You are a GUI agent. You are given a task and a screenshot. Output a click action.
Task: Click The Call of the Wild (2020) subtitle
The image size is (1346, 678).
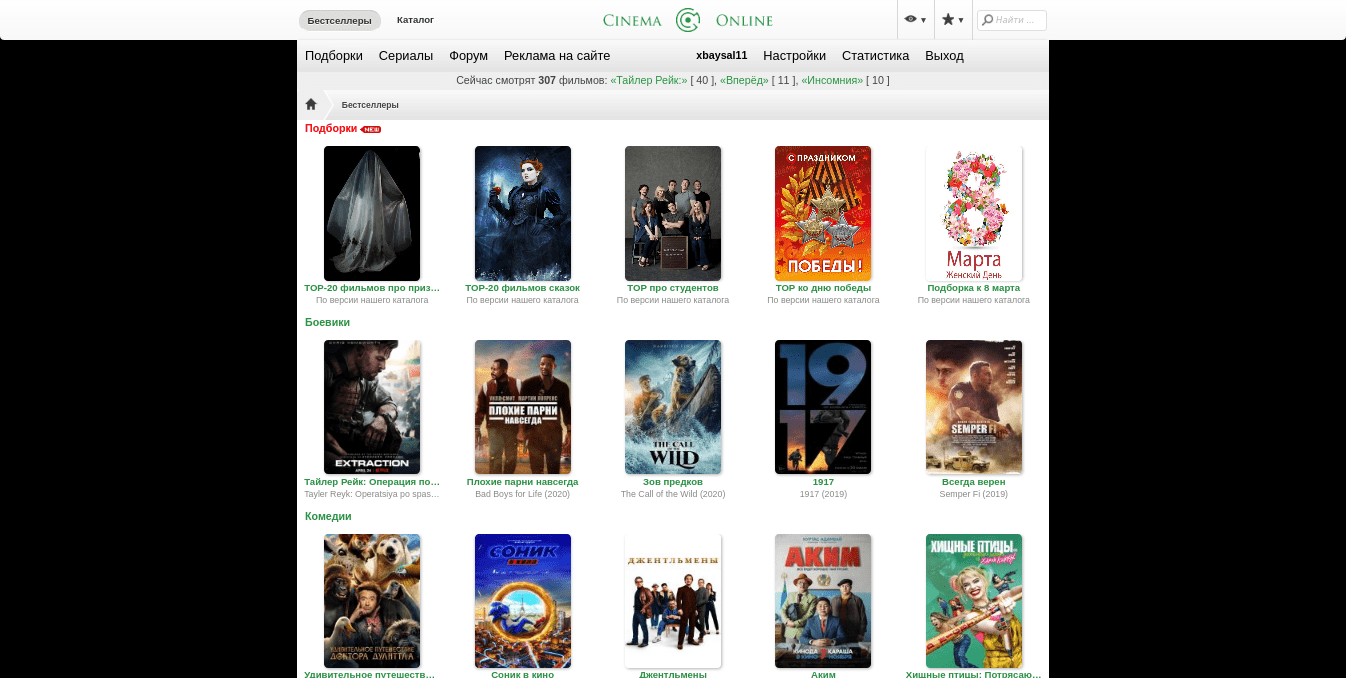point(673,494)
